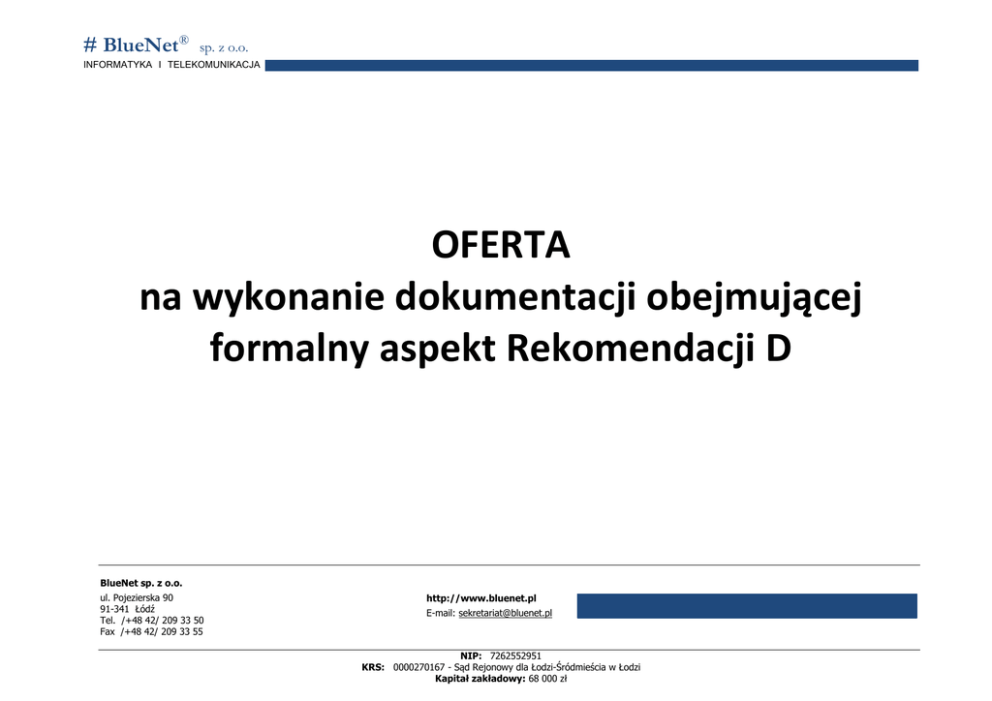
Task: Click the INFORMATYKA I TELEKOMUNIKACJA tagline
Action: (171, 65)
